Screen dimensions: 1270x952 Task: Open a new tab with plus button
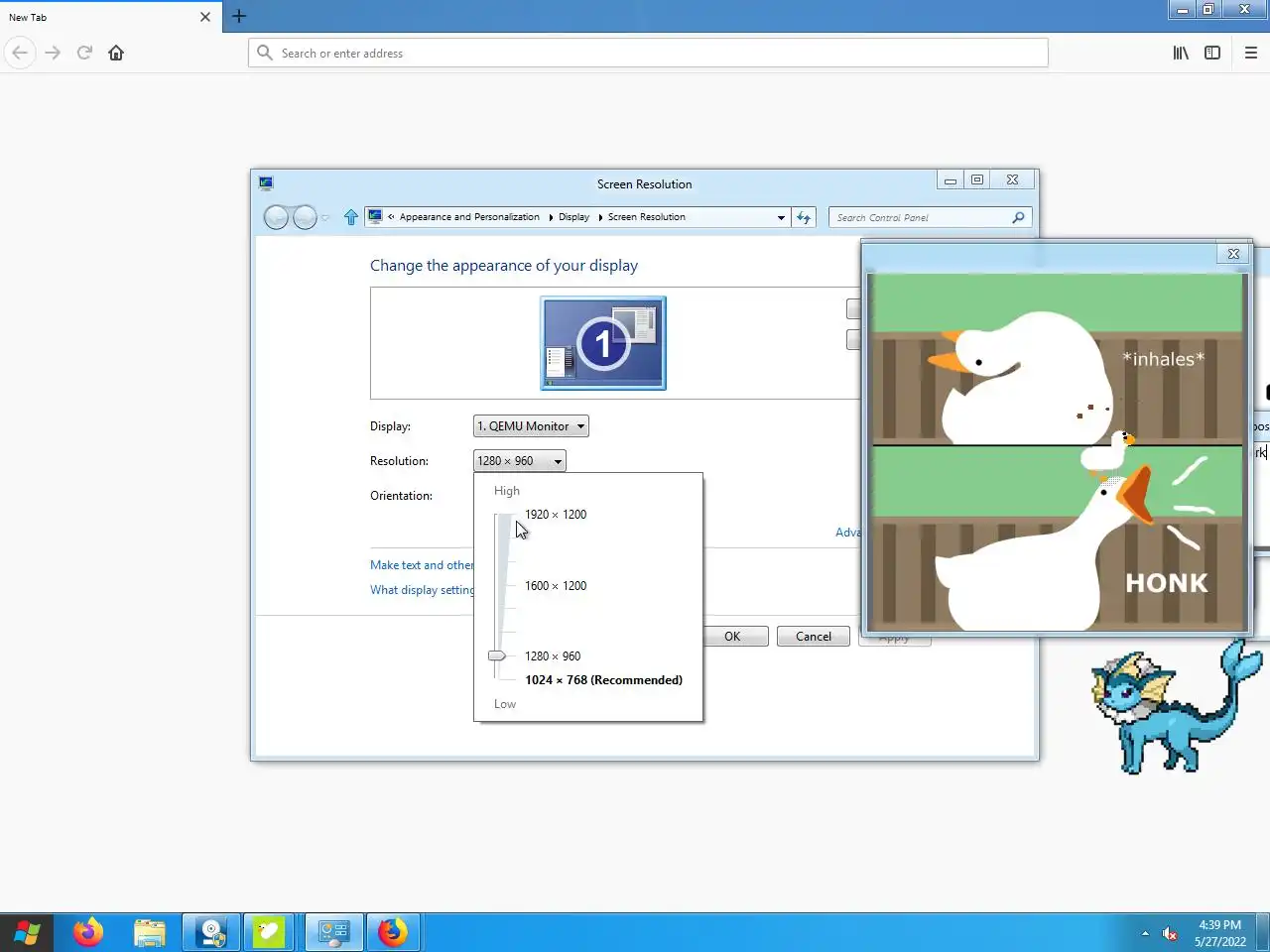coord(239,16)
